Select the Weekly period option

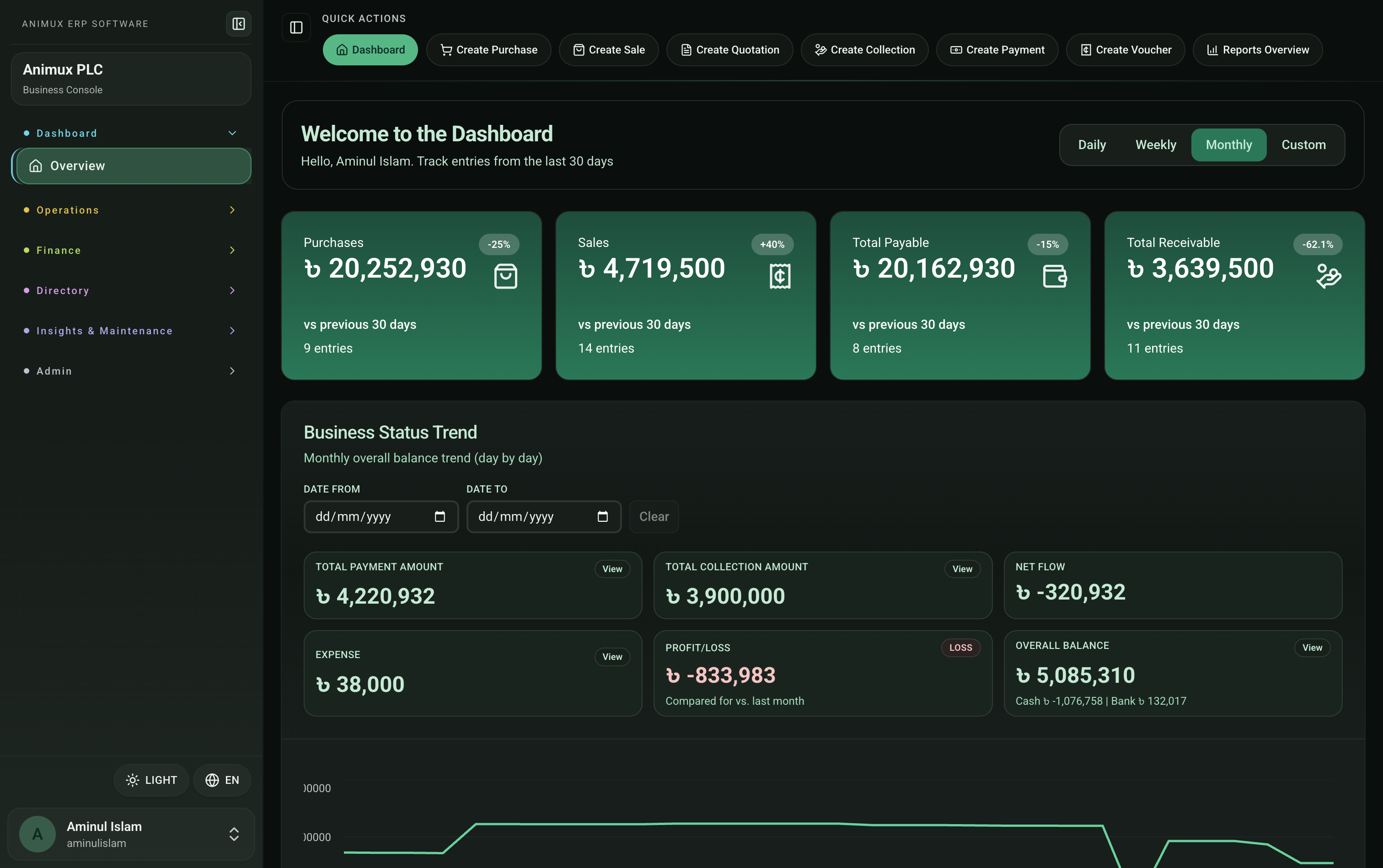point(1156,145)
